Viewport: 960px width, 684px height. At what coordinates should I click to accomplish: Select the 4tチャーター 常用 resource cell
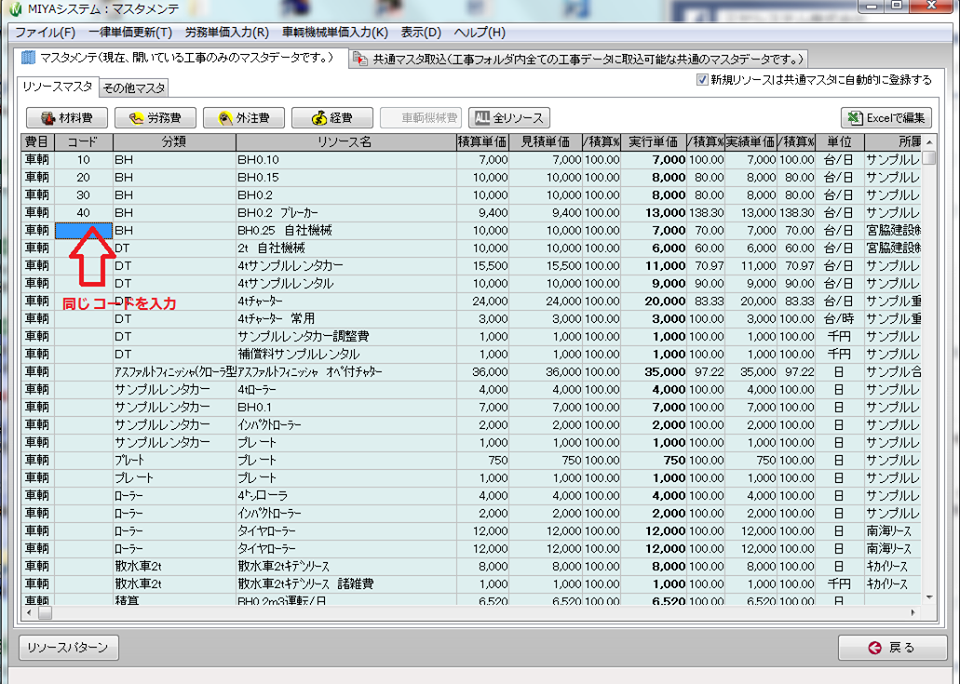[346, 319]
